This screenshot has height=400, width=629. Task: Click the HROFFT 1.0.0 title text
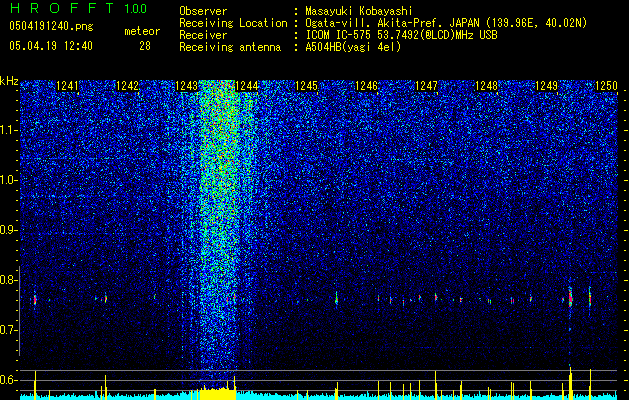pyautogui.click(x=78, y=8)
